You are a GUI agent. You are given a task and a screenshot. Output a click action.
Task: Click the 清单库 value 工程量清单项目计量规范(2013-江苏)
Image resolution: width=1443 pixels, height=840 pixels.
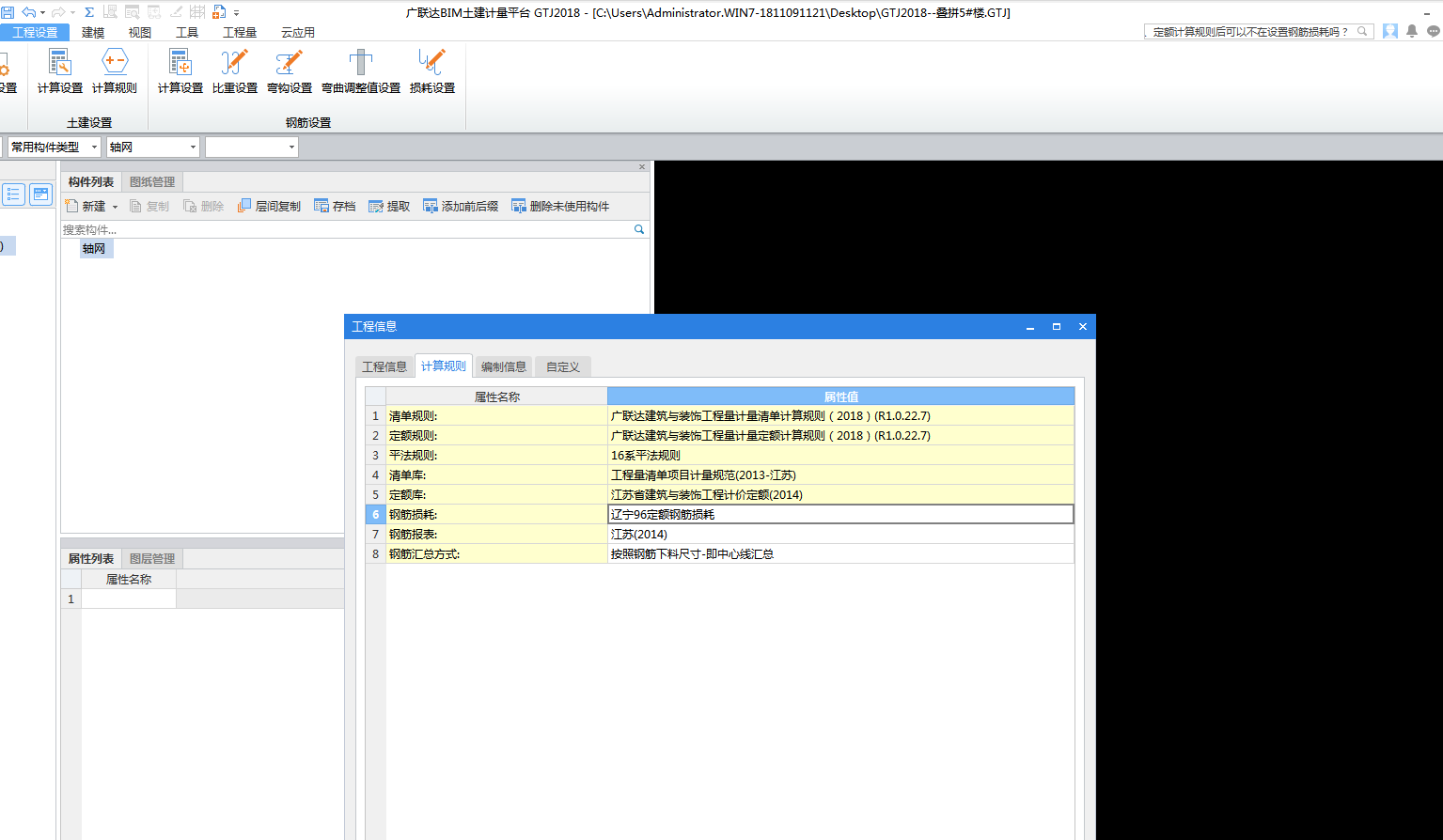(x=840, y=474)
